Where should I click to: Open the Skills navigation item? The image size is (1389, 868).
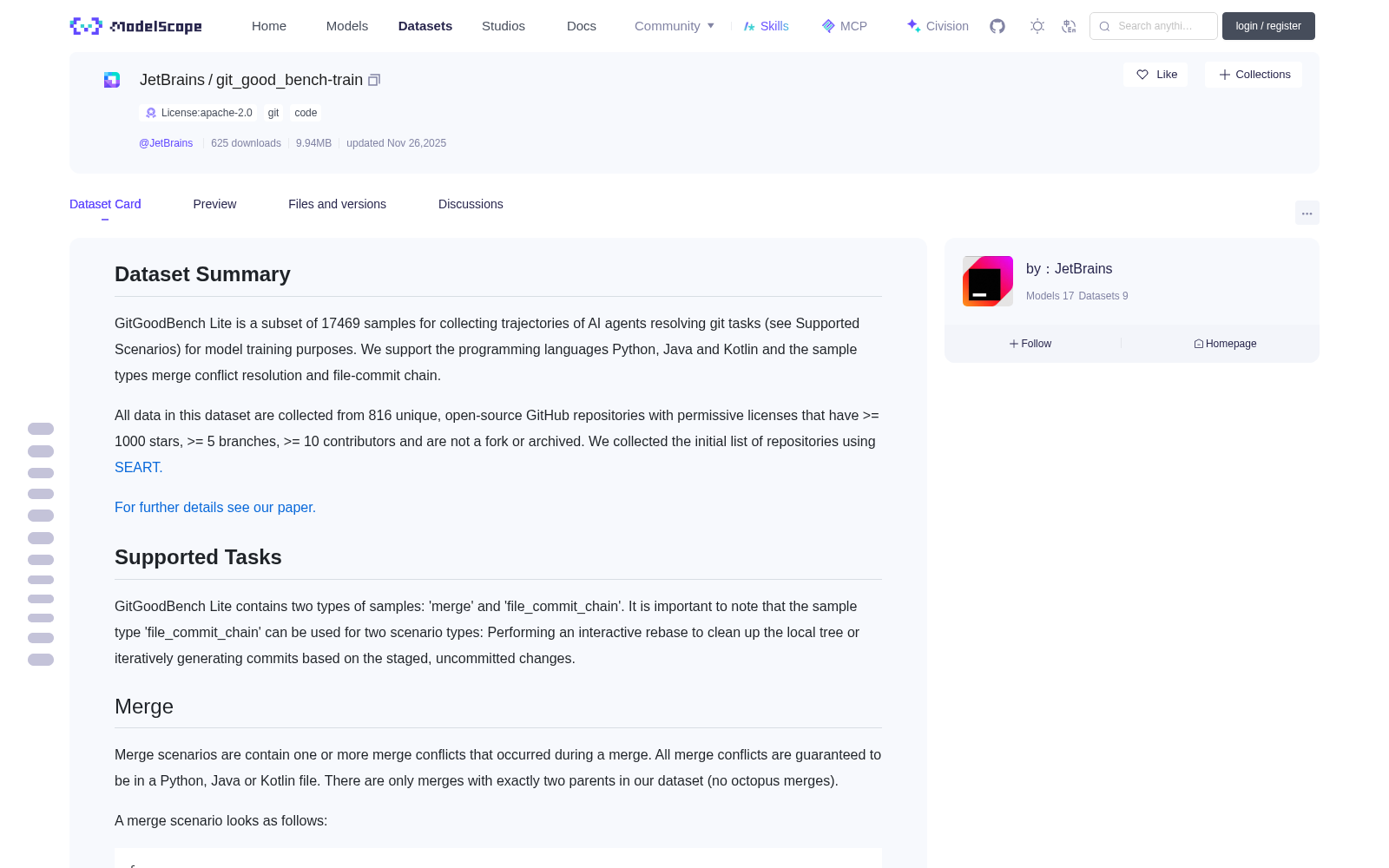pyautogui.click(x=767, y=26)
